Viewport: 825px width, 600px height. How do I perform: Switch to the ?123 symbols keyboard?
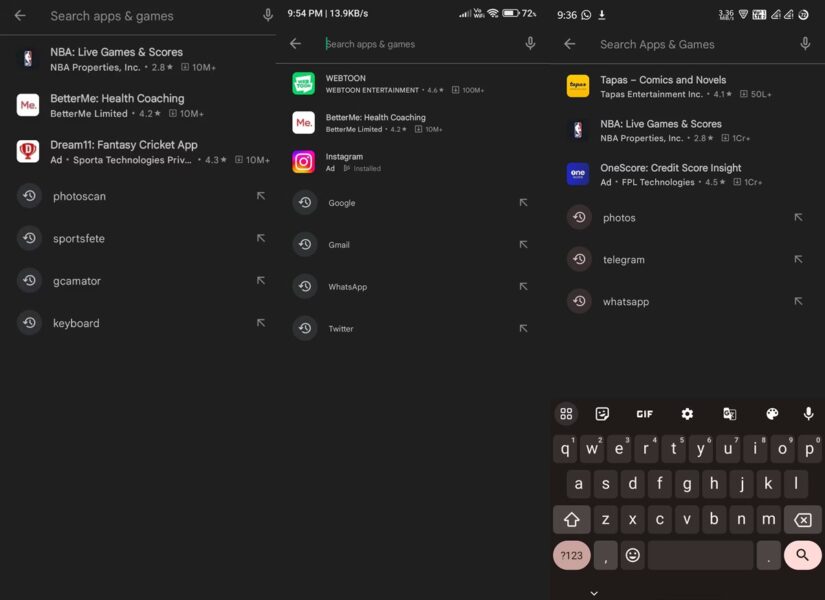[x=571, y=555]
